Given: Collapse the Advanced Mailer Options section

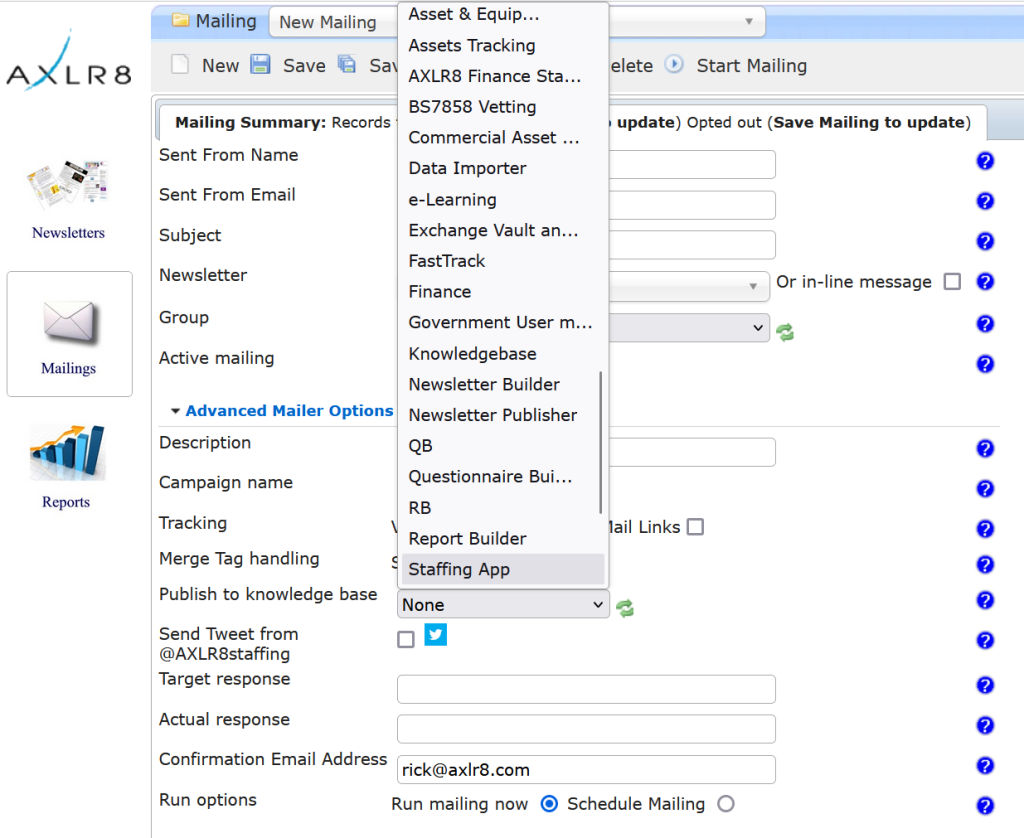Looking at the screenshot, I should pyautogui.click(x=281, y=411).
